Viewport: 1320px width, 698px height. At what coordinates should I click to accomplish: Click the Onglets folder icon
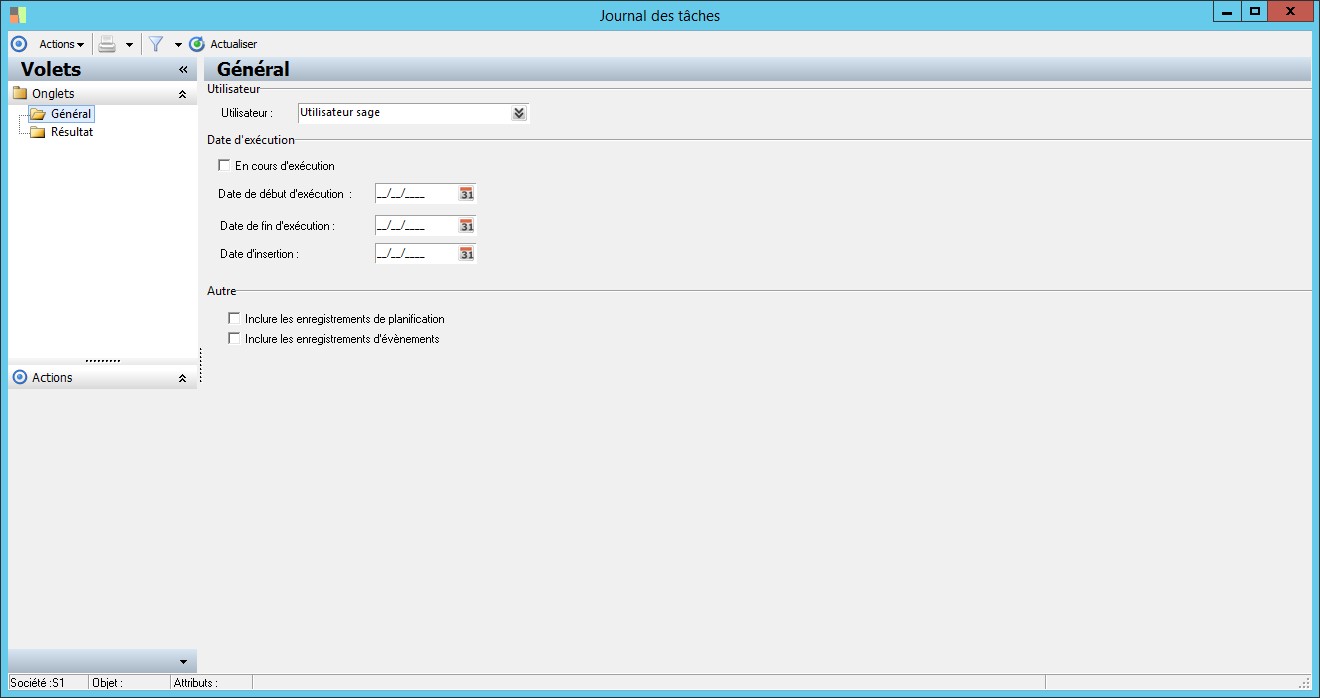pos(20,94)
